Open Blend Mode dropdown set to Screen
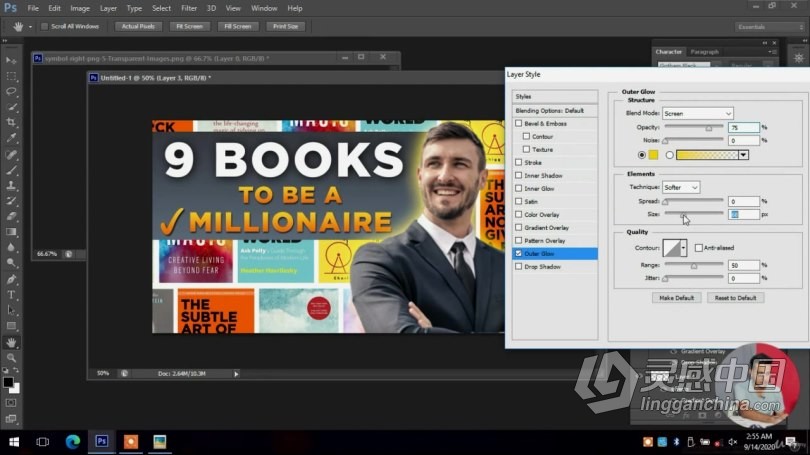Viewport: 810px width, 455px height. point(697,114)
